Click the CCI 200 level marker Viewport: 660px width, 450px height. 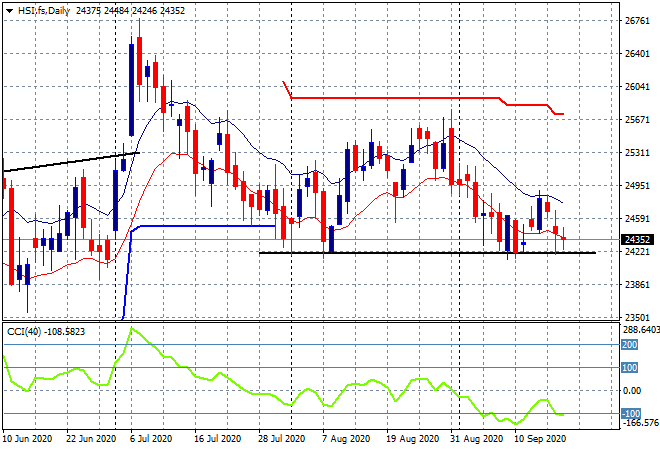click(x=629, y=345)
